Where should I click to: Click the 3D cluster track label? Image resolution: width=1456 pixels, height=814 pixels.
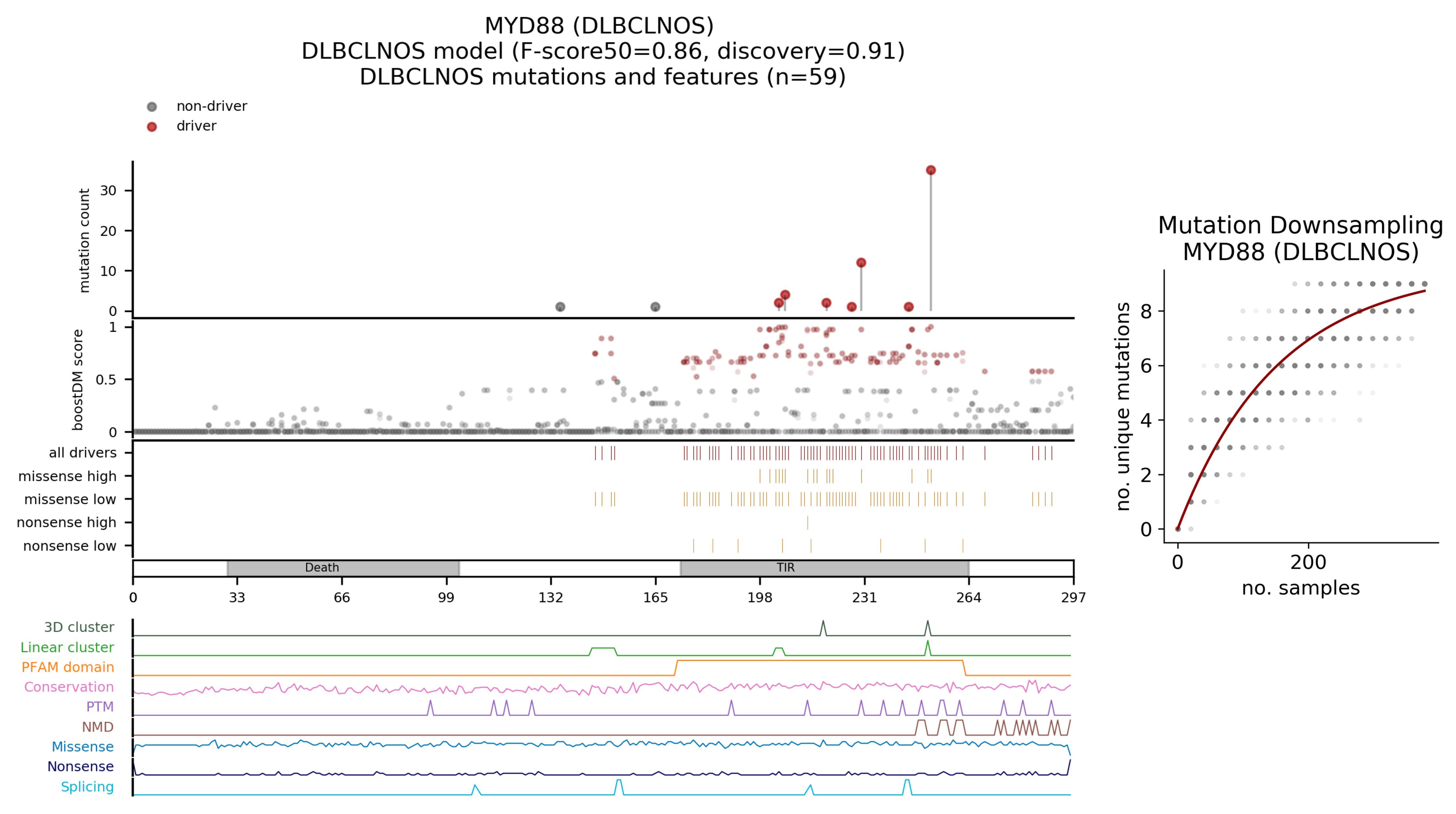pyautogui.click(x=79, y=627)
